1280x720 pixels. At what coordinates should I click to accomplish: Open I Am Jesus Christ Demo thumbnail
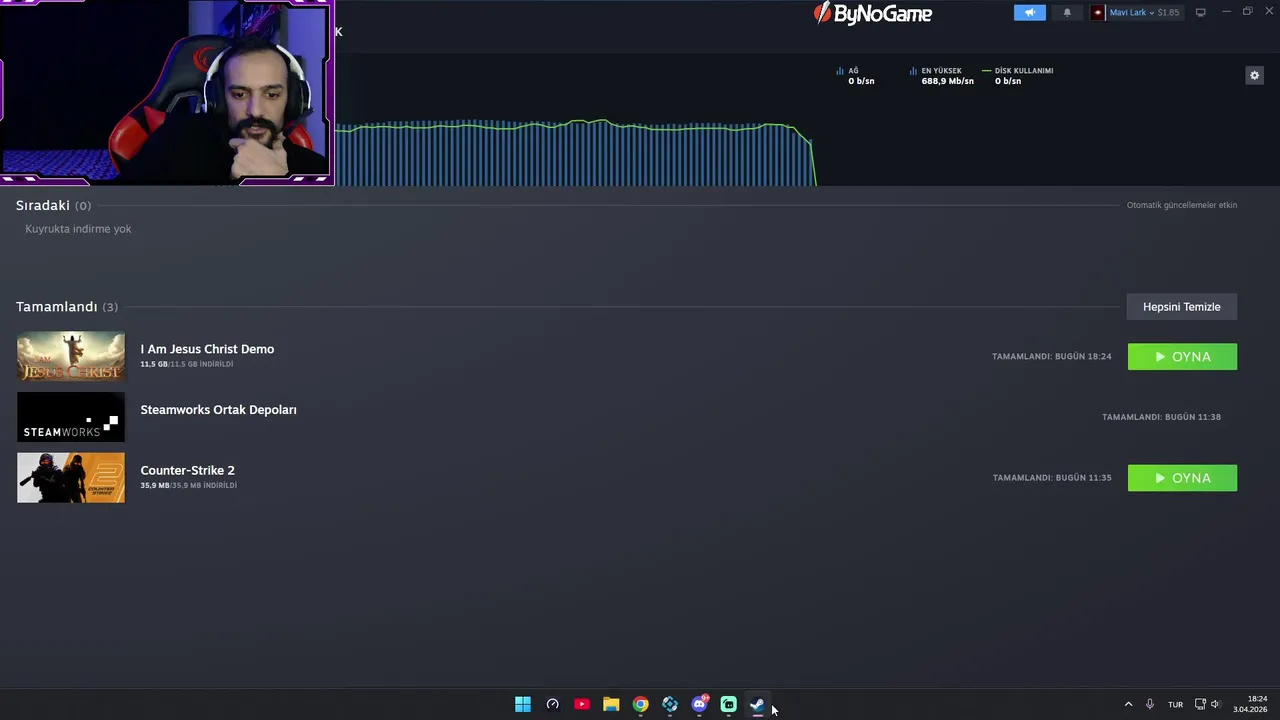coord(71,356)
